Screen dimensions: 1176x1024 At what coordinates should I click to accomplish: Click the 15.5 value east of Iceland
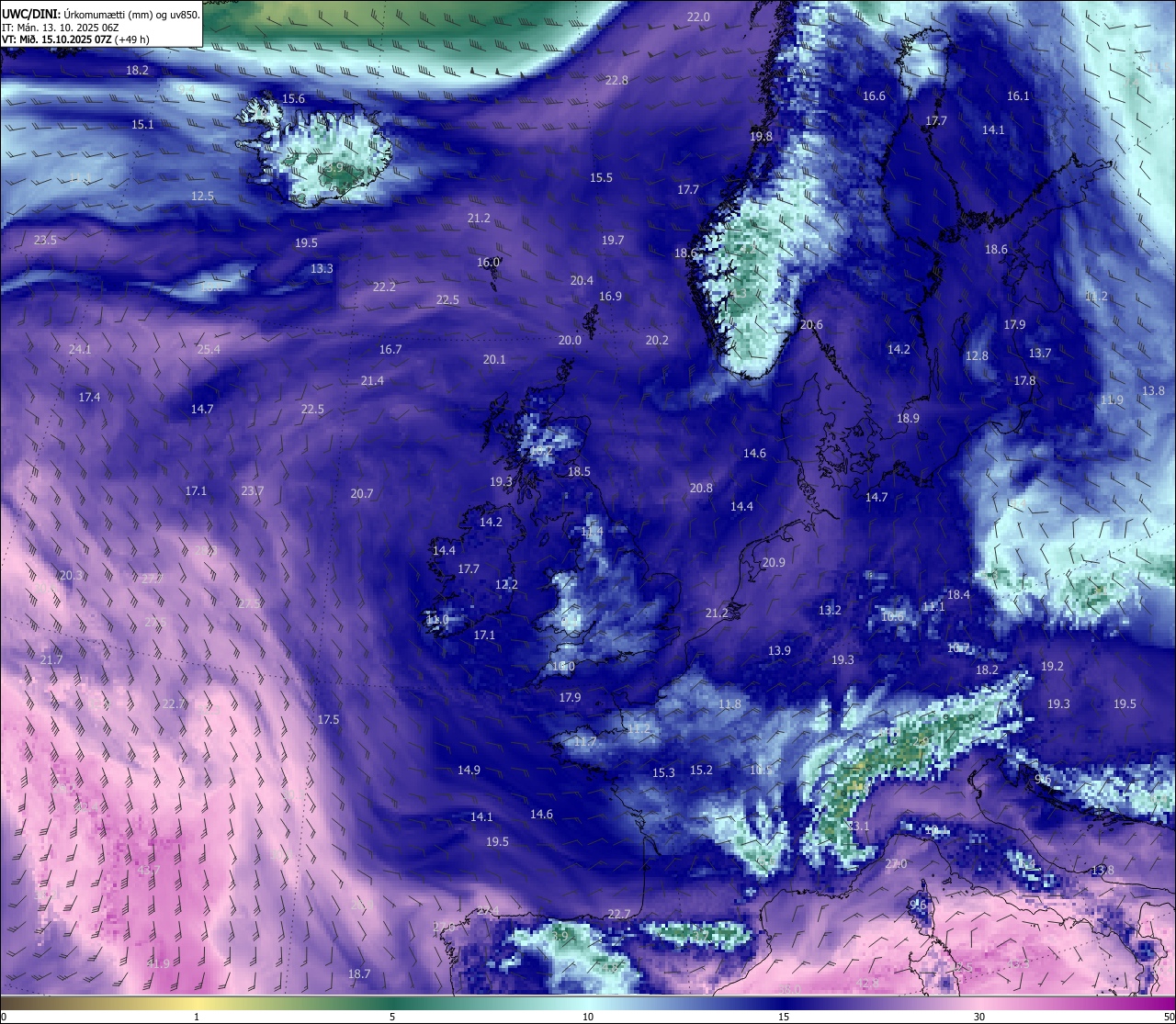(x=601, y=177)
